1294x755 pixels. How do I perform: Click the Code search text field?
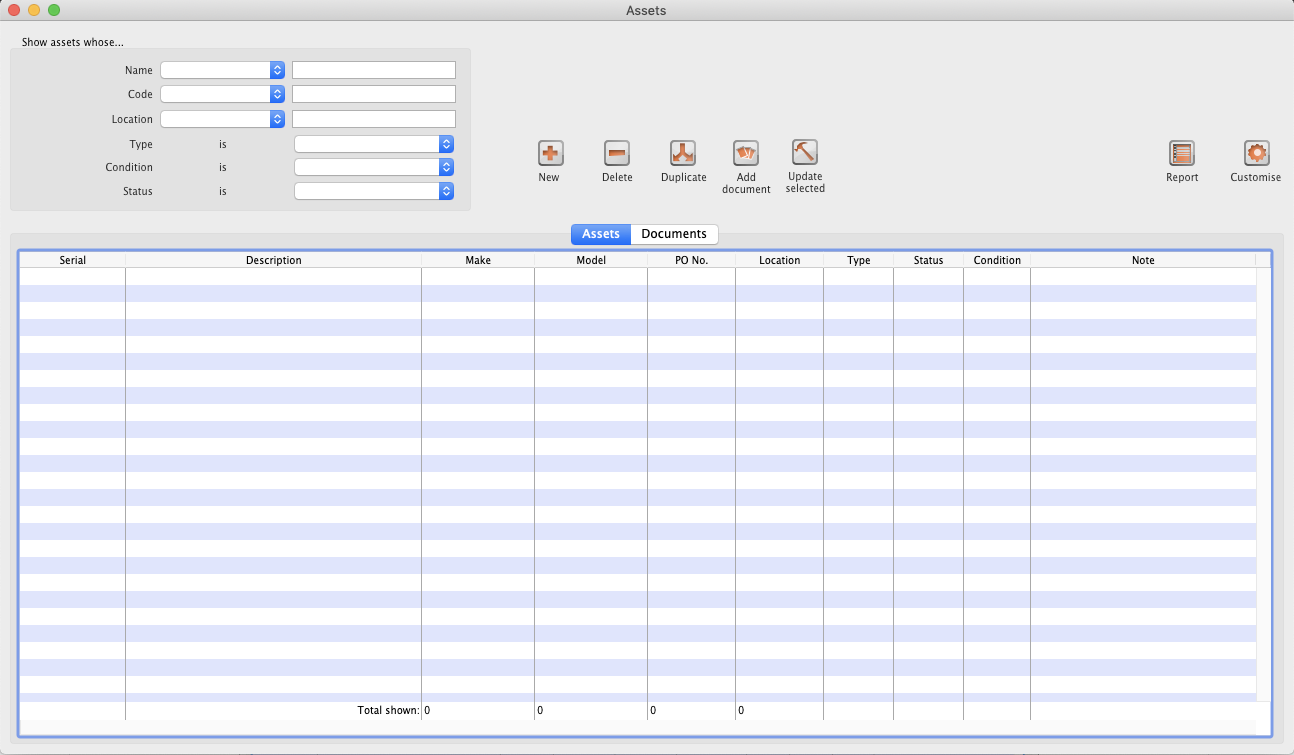[374, 94]
